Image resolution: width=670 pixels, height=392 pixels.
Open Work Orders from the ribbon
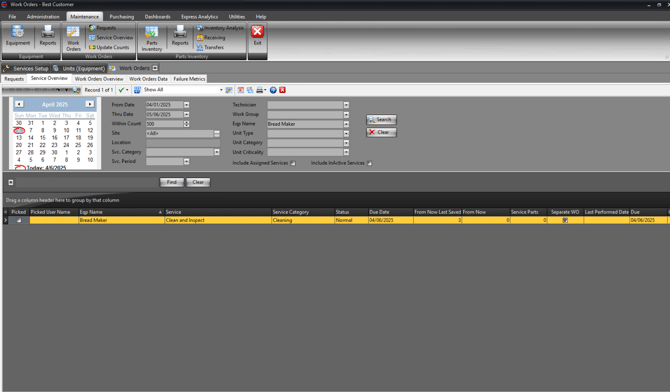pyautogui.click(x=73, y=38)
